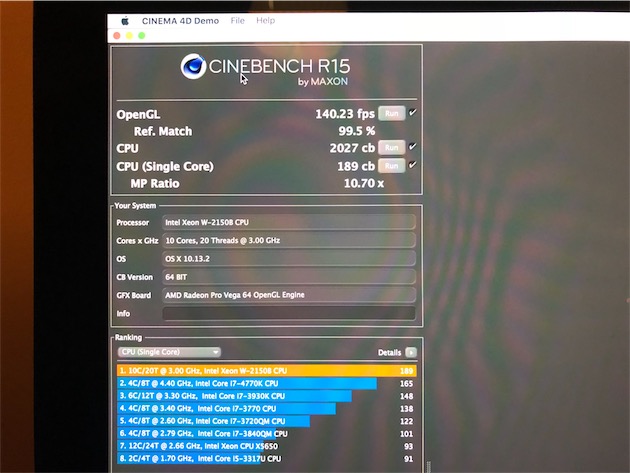The height and width of the screenshot is (473, 630).
Task: Click the Cinebench R15 logo icon
Action: point(193,66)
